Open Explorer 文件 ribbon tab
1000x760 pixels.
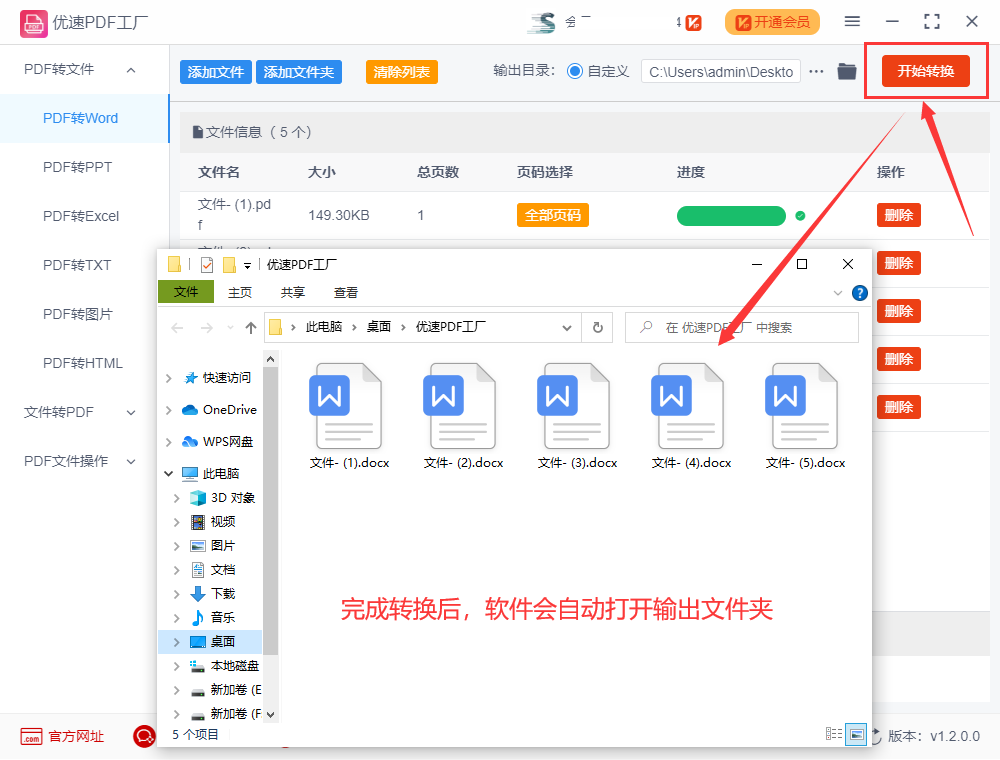(x=186, y=292)
